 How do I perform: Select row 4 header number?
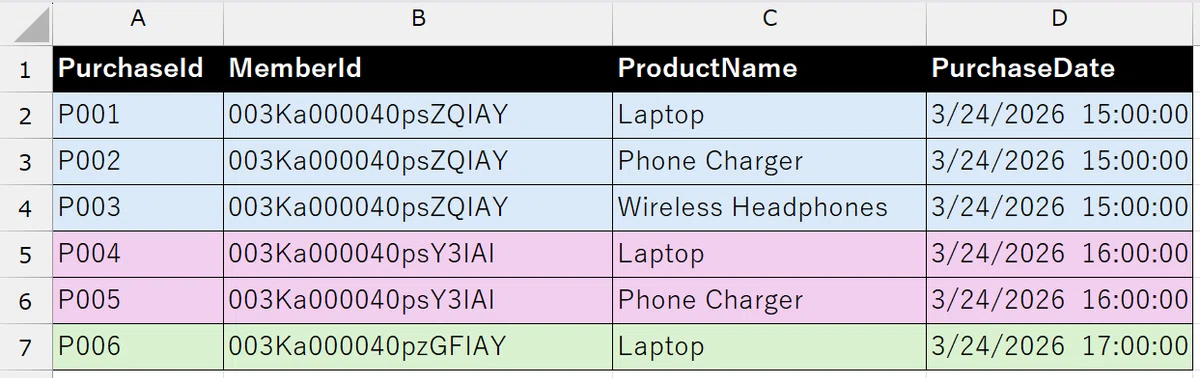coord(25,208)
